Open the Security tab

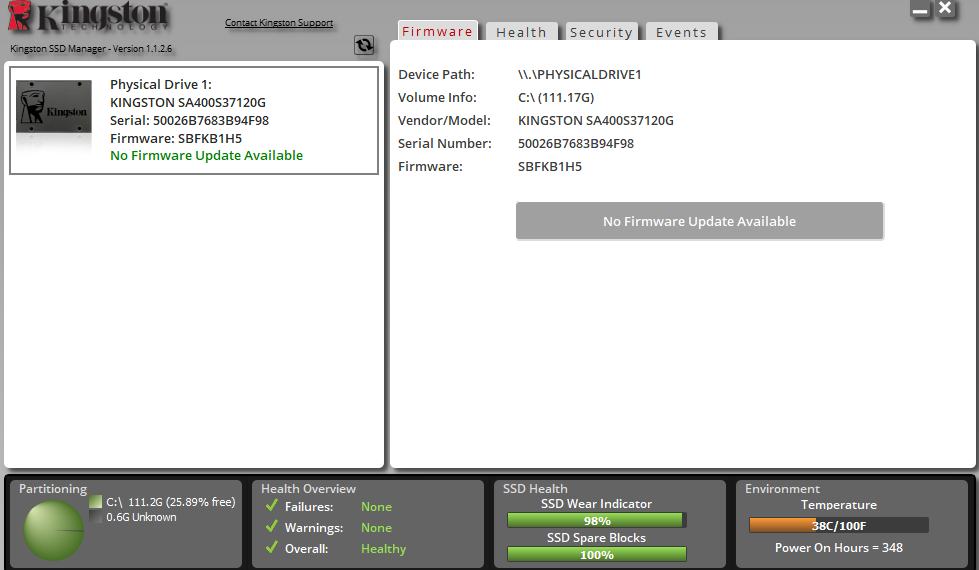point(601,32)
